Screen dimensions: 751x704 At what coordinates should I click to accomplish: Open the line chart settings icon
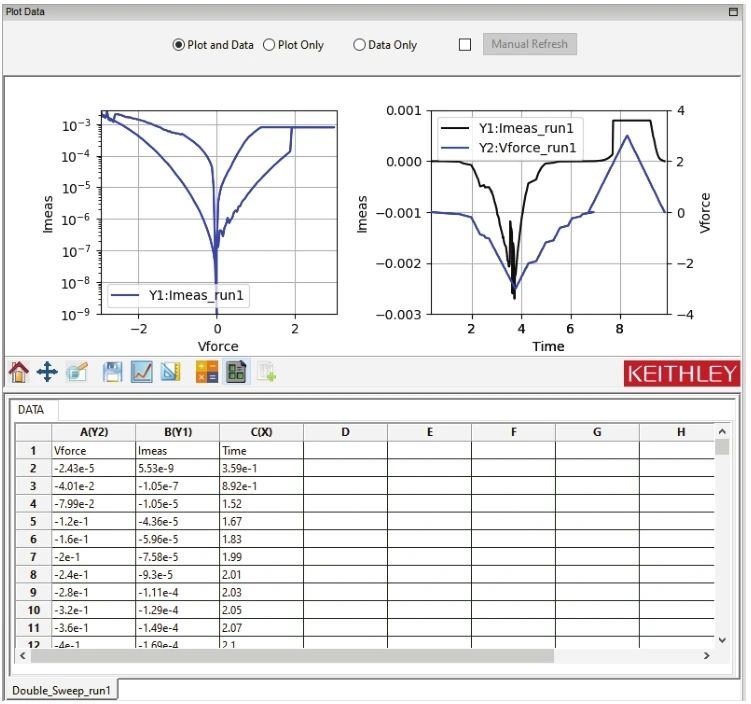coord(142,373)
